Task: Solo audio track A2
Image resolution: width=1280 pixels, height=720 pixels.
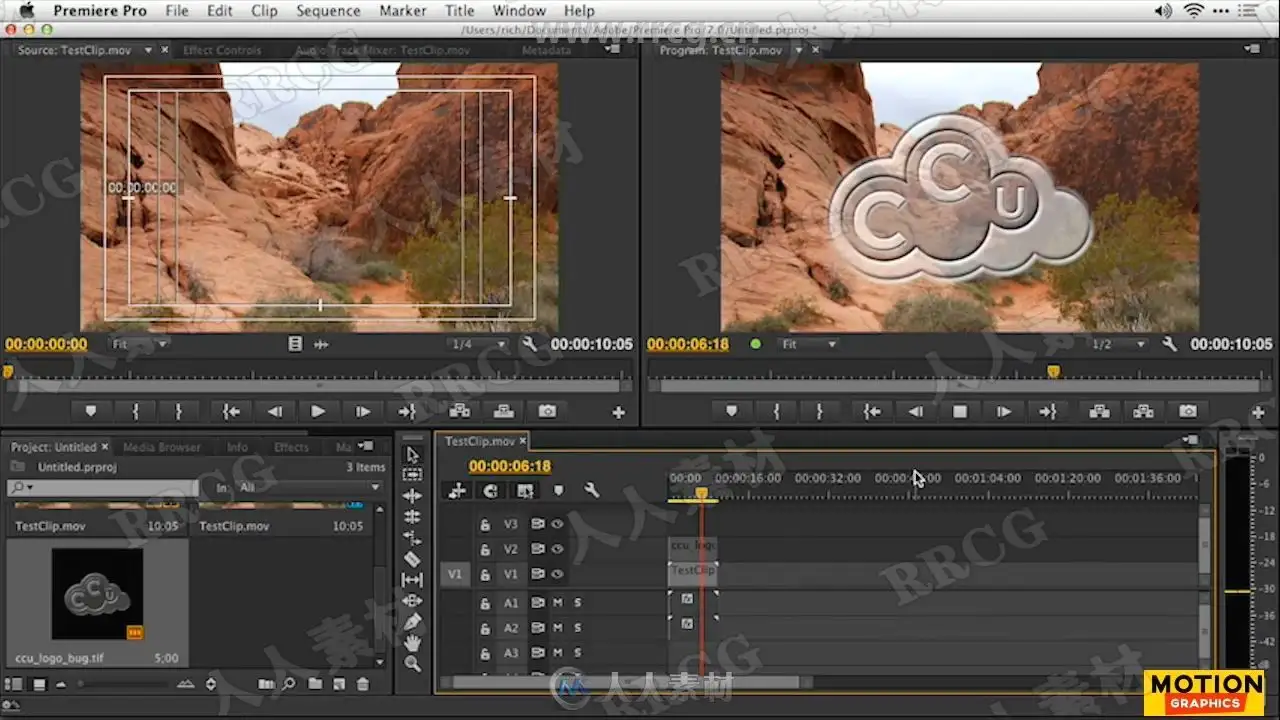Action: [577, 628]
